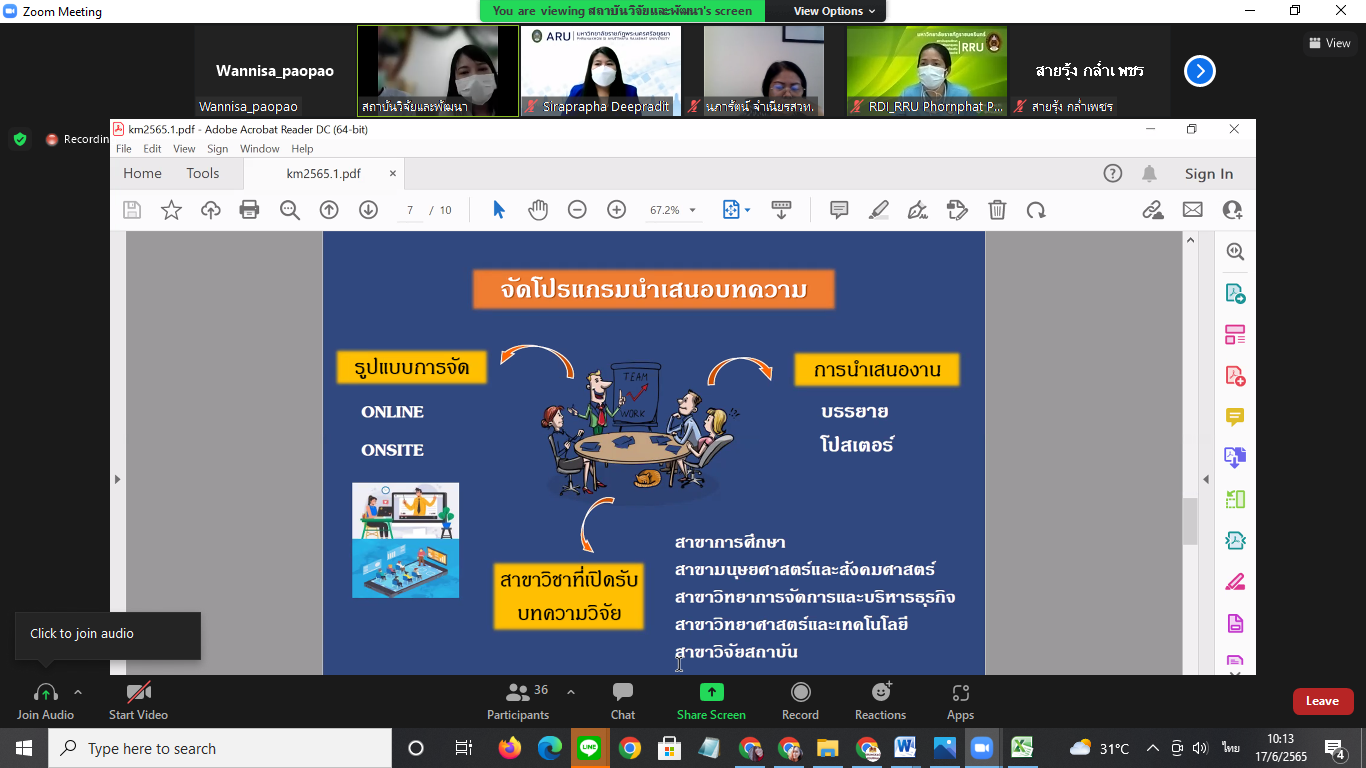Print the PDF with printer icon
Viewport: 1366px width, 768px height.
250,210
